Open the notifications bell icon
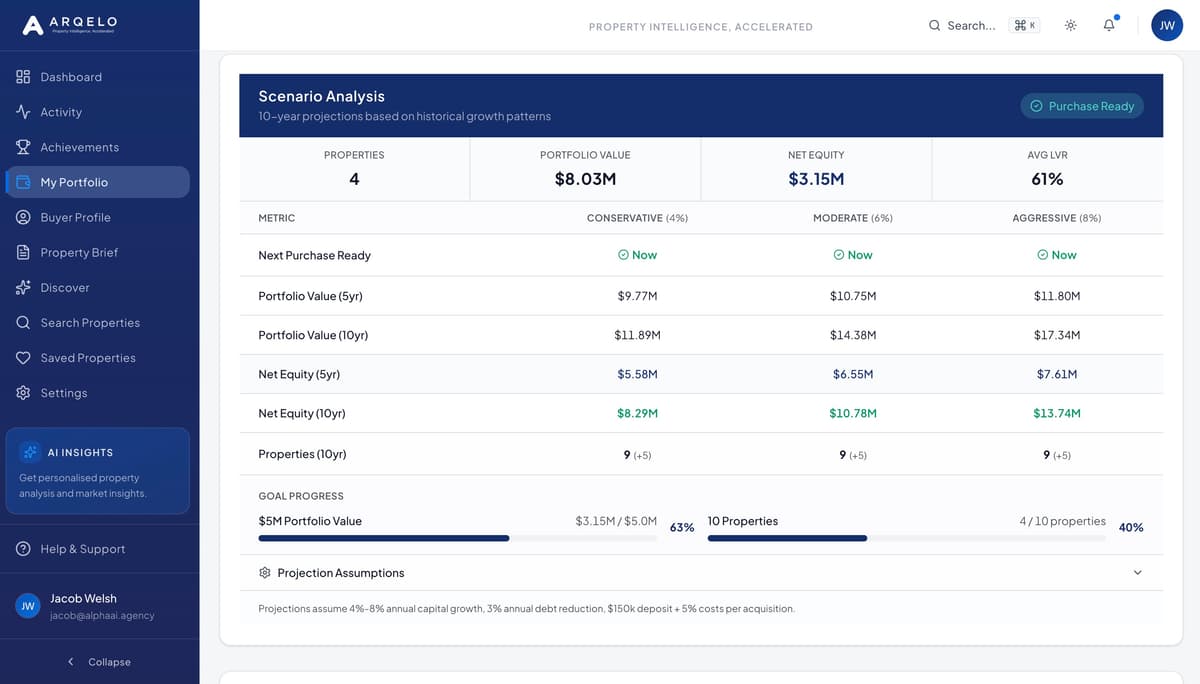 1108,25
